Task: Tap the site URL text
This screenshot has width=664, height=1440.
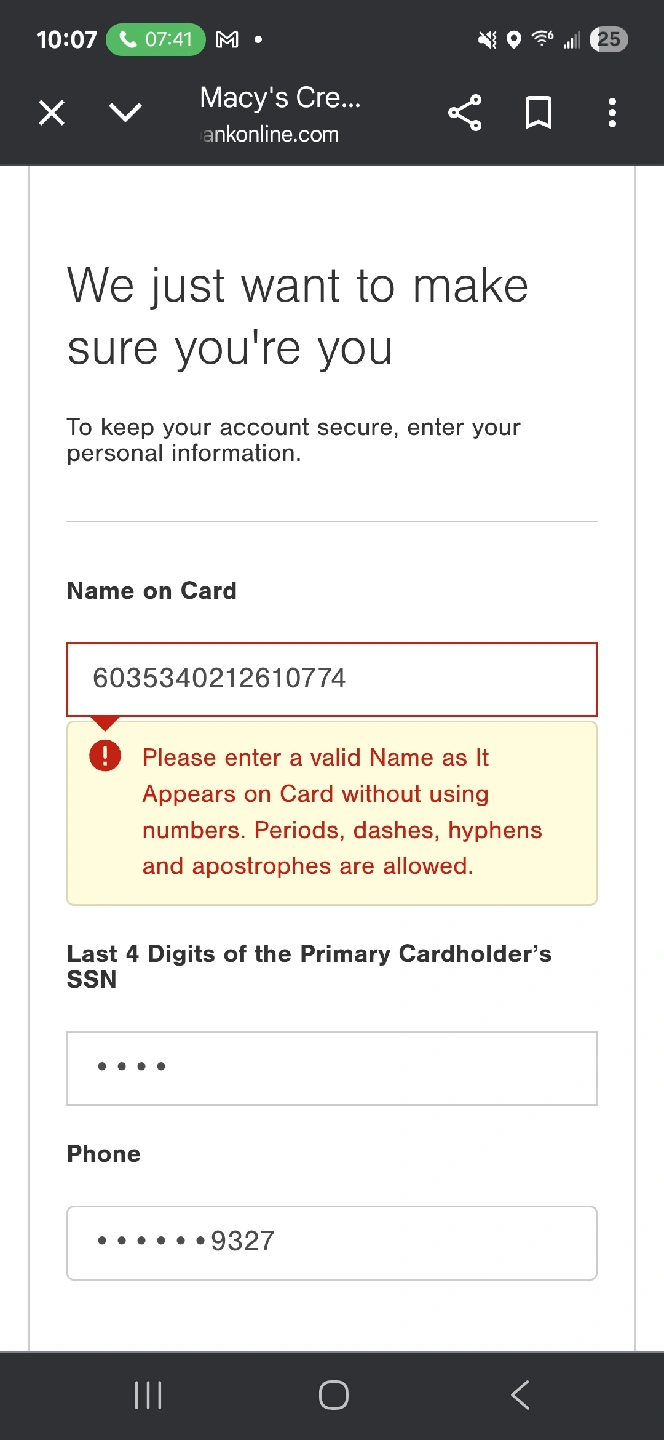Action: pos(270,134)
